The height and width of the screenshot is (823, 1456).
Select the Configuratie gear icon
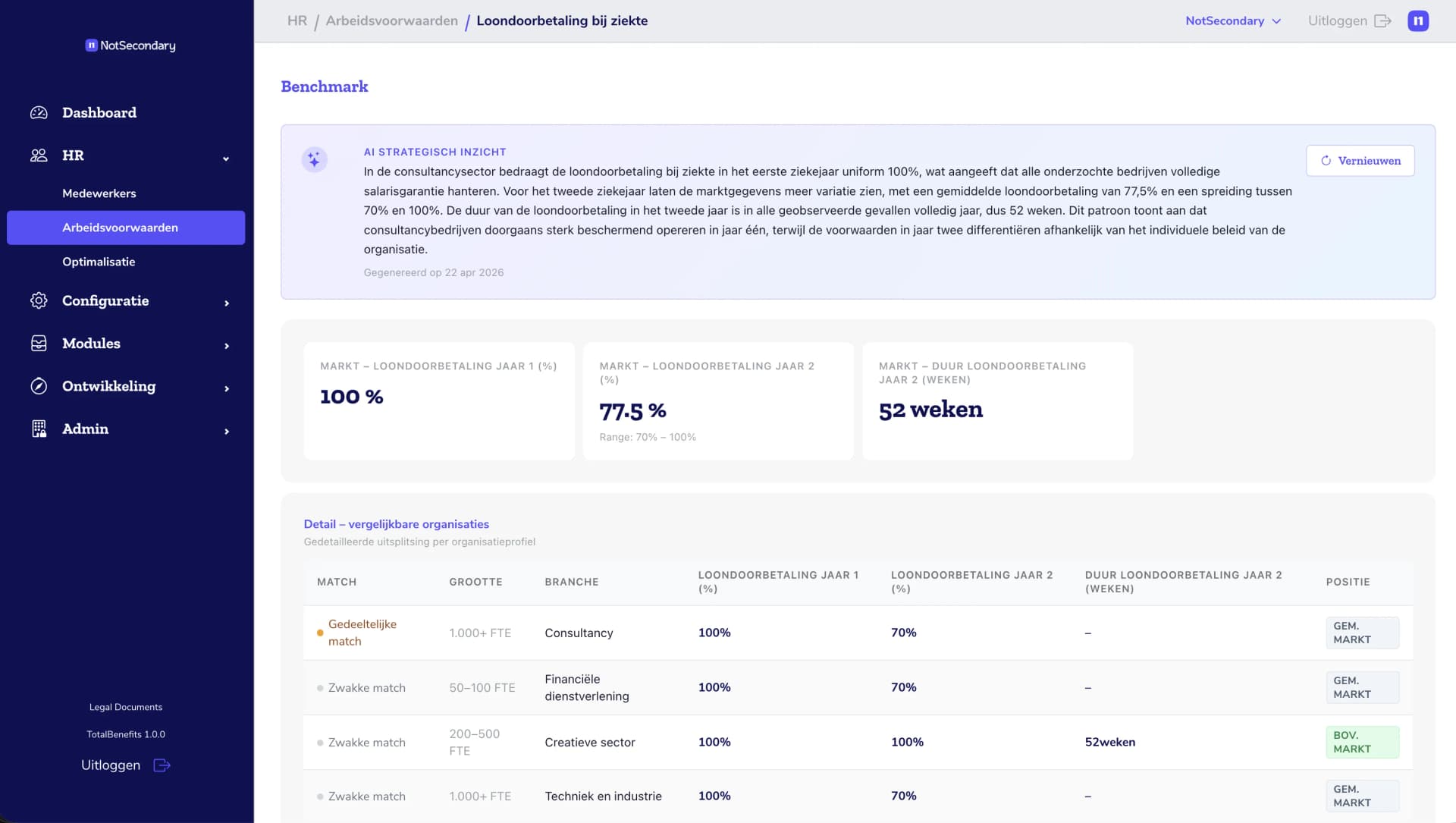click(38, 300)
